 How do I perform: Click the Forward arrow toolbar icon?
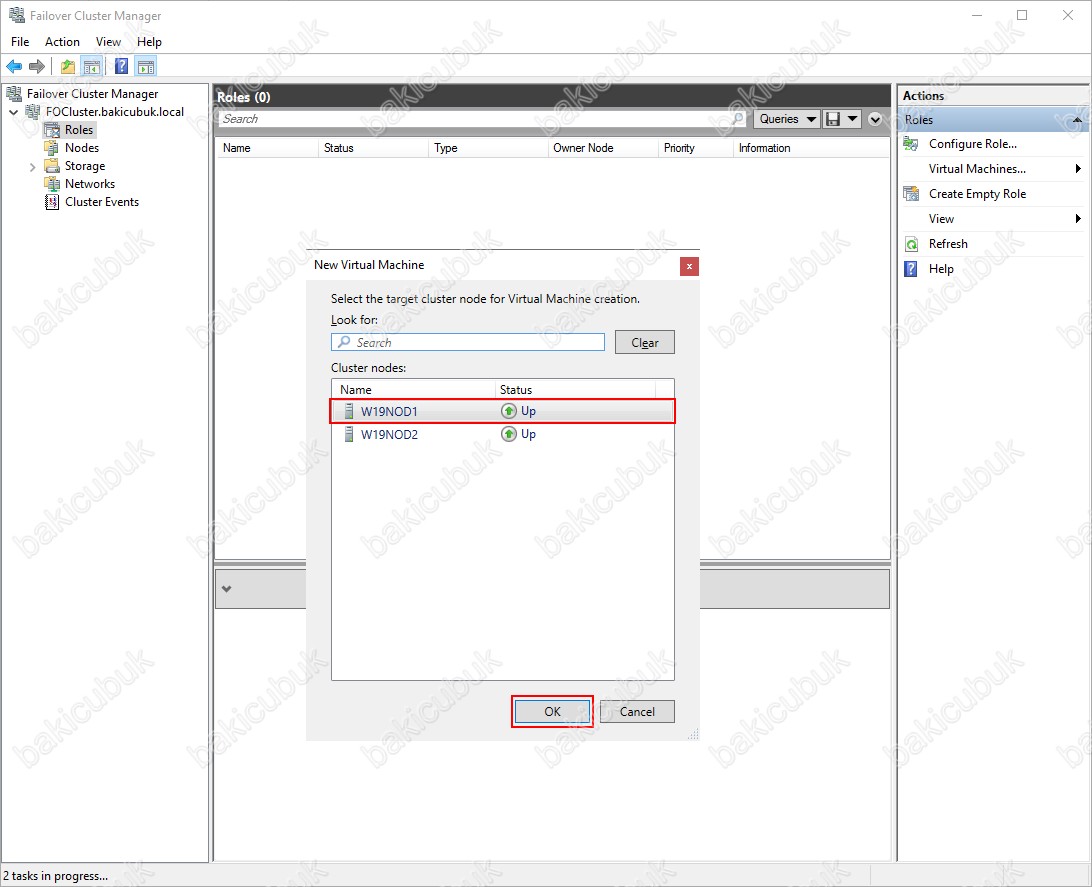[x=36, y=66]
